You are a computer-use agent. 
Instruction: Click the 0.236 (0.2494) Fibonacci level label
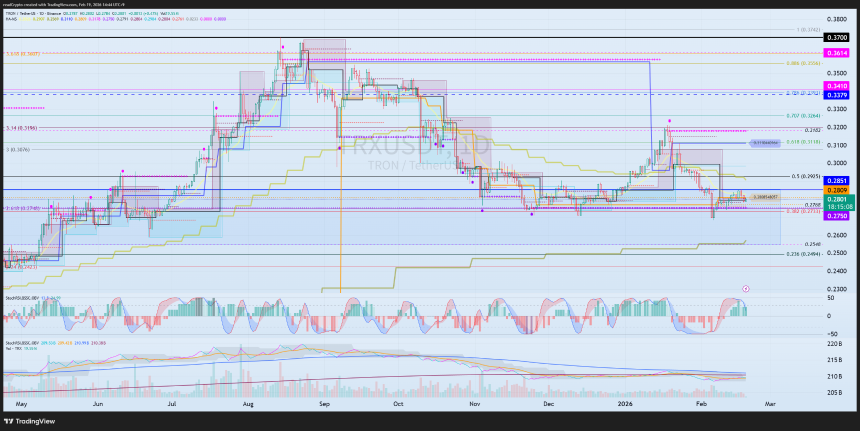coord(804,254)
